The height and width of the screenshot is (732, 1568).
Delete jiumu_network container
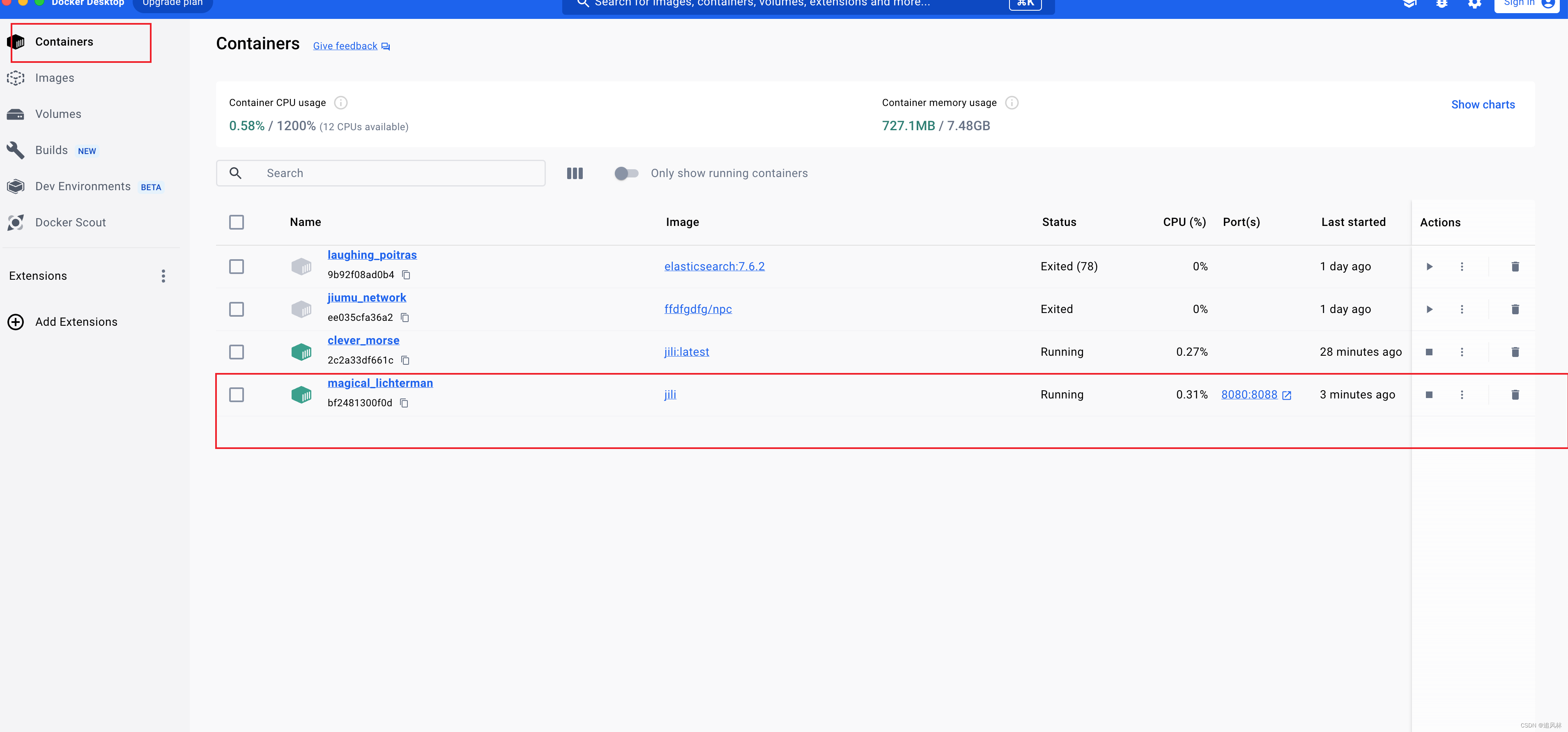[x=1515, y=309]
